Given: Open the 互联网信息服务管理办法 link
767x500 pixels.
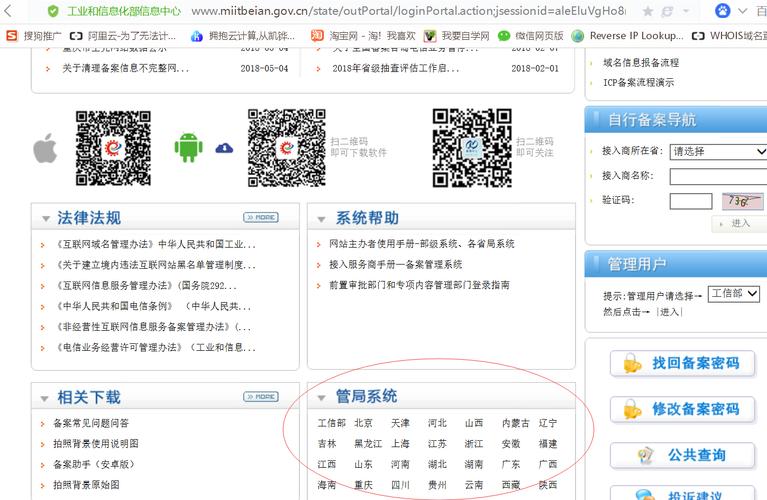Looking at the screenshot, I should point(145,285).
